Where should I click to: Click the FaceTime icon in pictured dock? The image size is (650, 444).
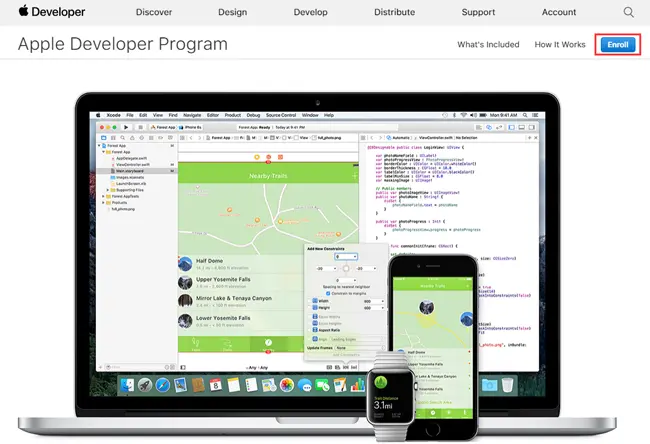(x=323, y=386)
